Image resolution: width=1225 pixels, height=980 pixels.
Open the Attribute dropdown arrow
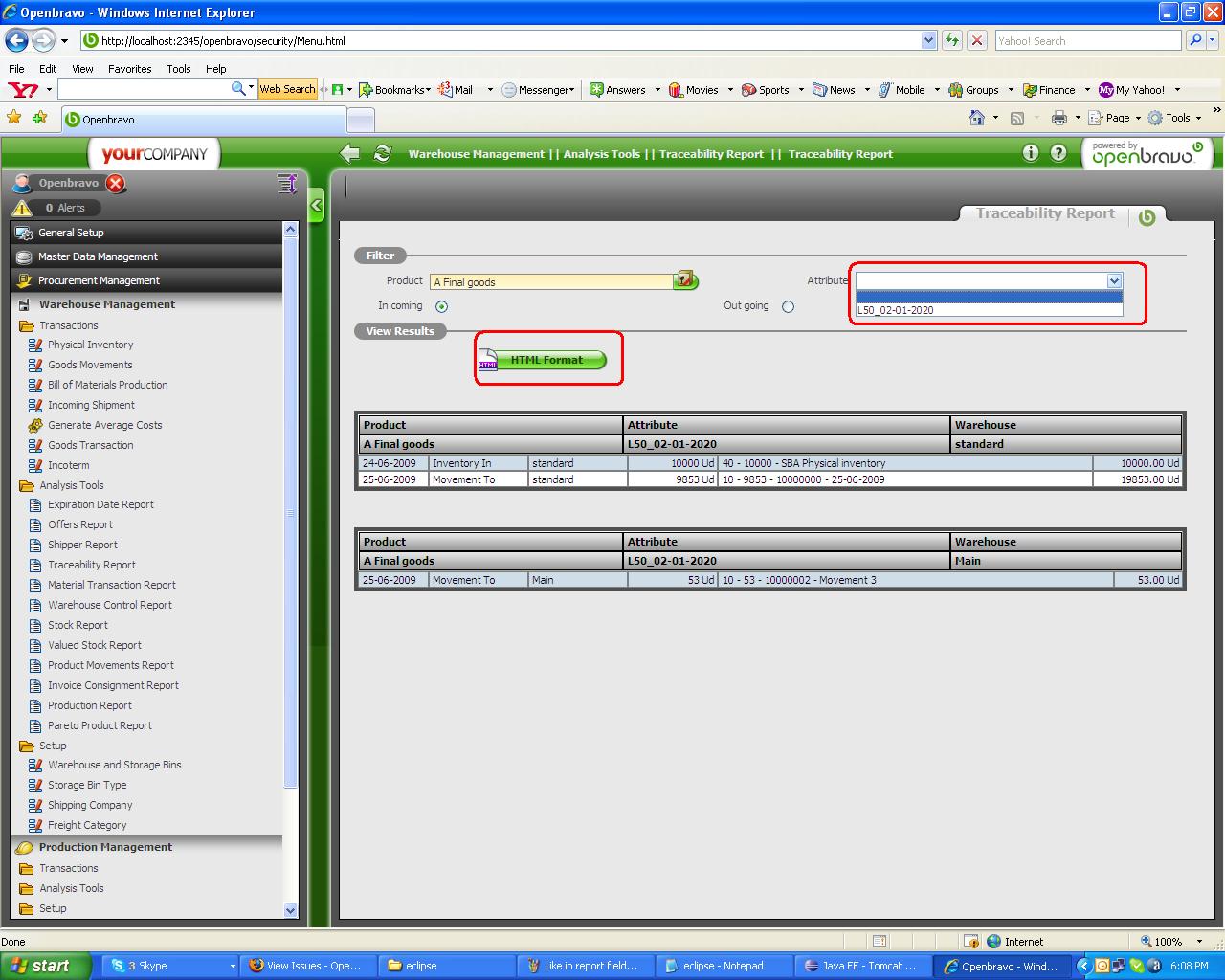(x=1114, y=281)
